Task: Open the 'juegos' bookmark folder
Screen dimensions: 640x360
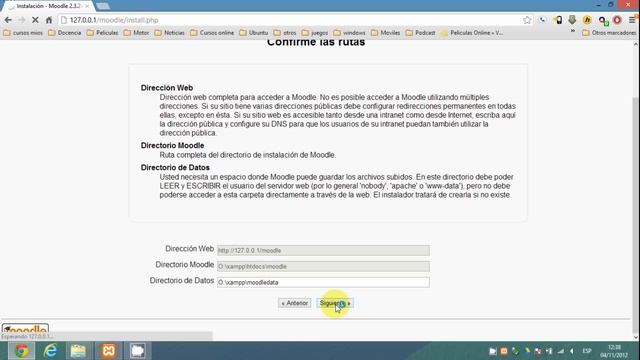Action: pyautogui.click(x=315, y=33)
